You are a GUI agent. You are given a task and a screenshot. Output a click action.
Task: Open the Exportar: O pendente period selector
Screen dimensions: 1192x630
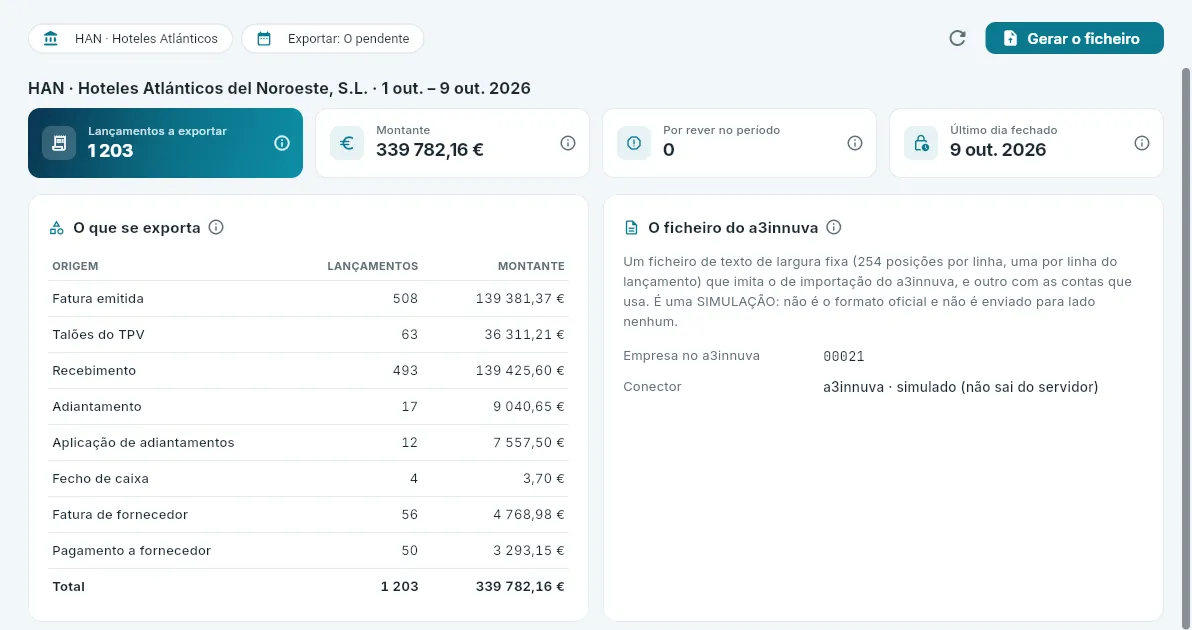[332, 38]
